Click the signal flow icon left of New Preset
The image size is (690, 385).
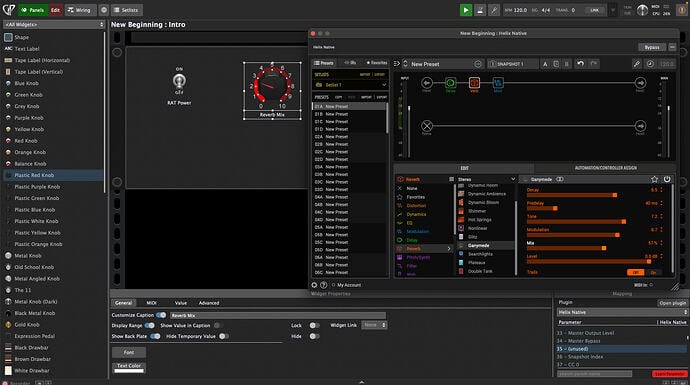(396, 64)
